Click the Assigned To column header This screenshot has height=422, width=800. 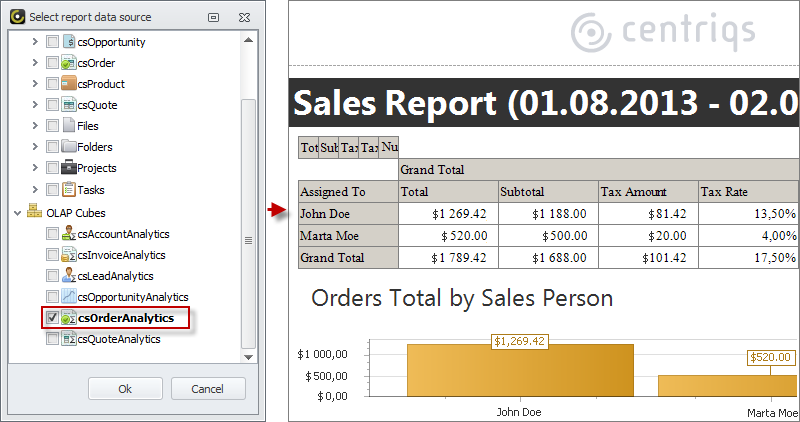(x=348, y=191)
